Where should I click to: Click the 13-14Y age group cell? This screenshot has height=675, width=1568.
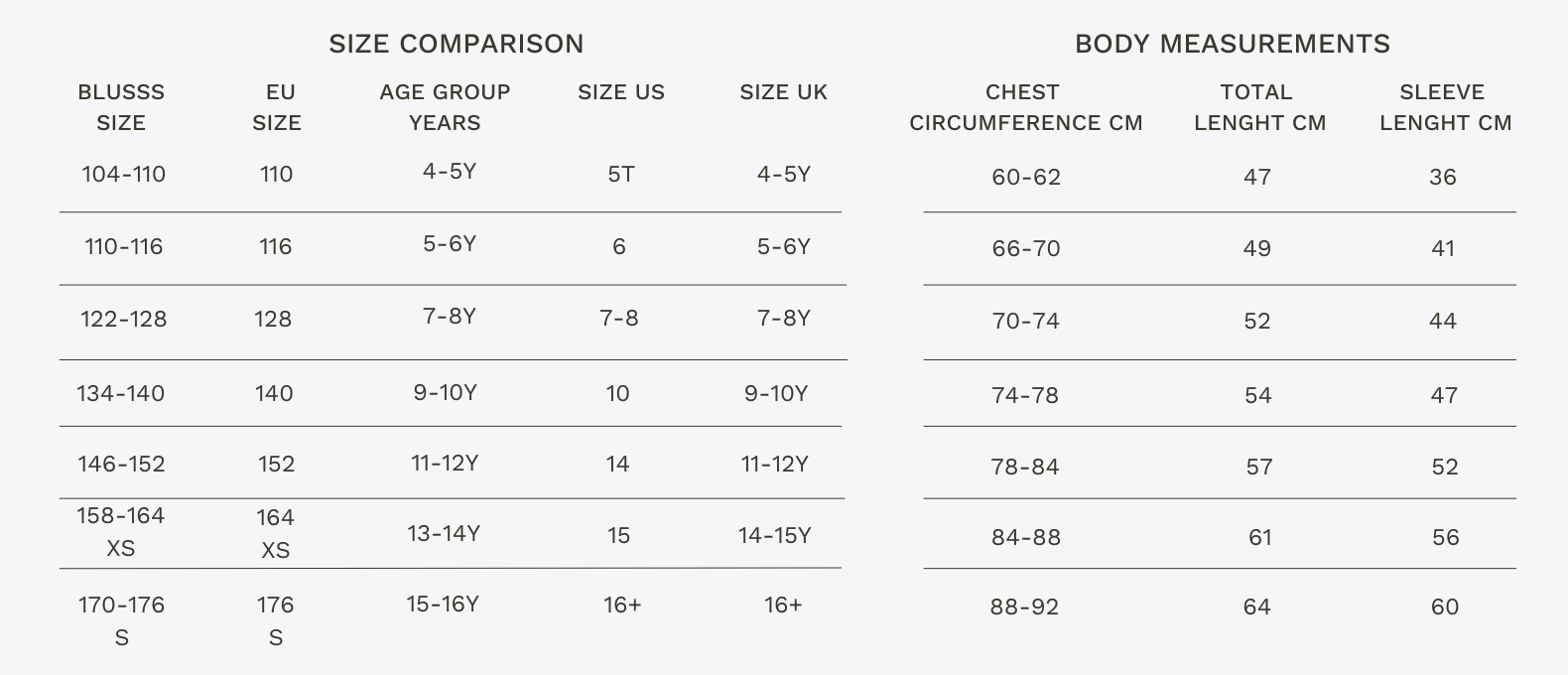[x=444, y=534]
